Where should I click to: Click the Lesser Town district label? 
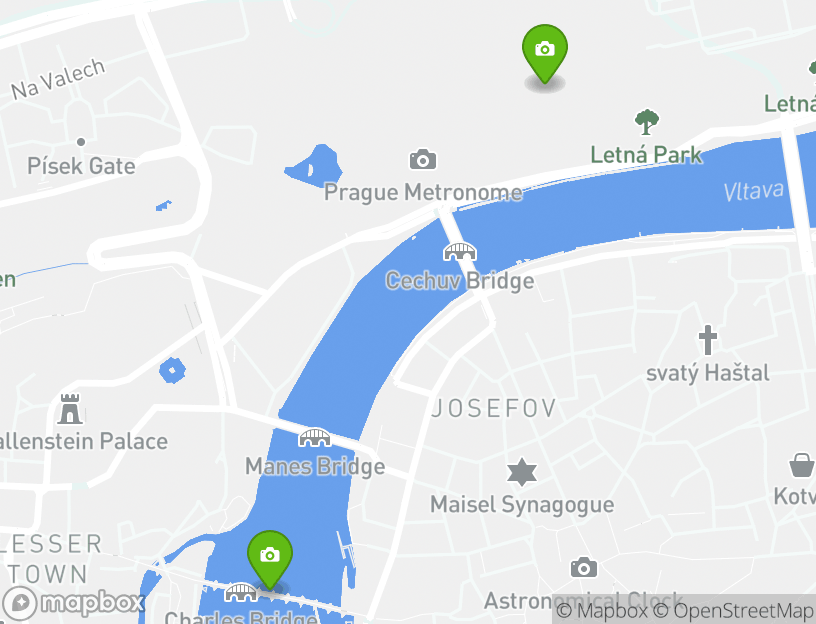pos(50,559)
